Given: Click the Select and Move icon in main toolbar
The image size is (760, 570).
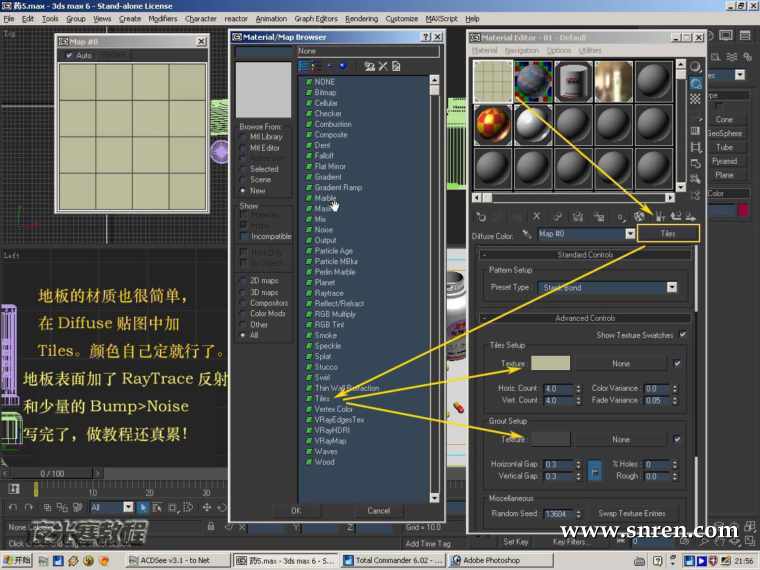Looking at the screenshot, I should pyautogui.click(x=207, y=507).
